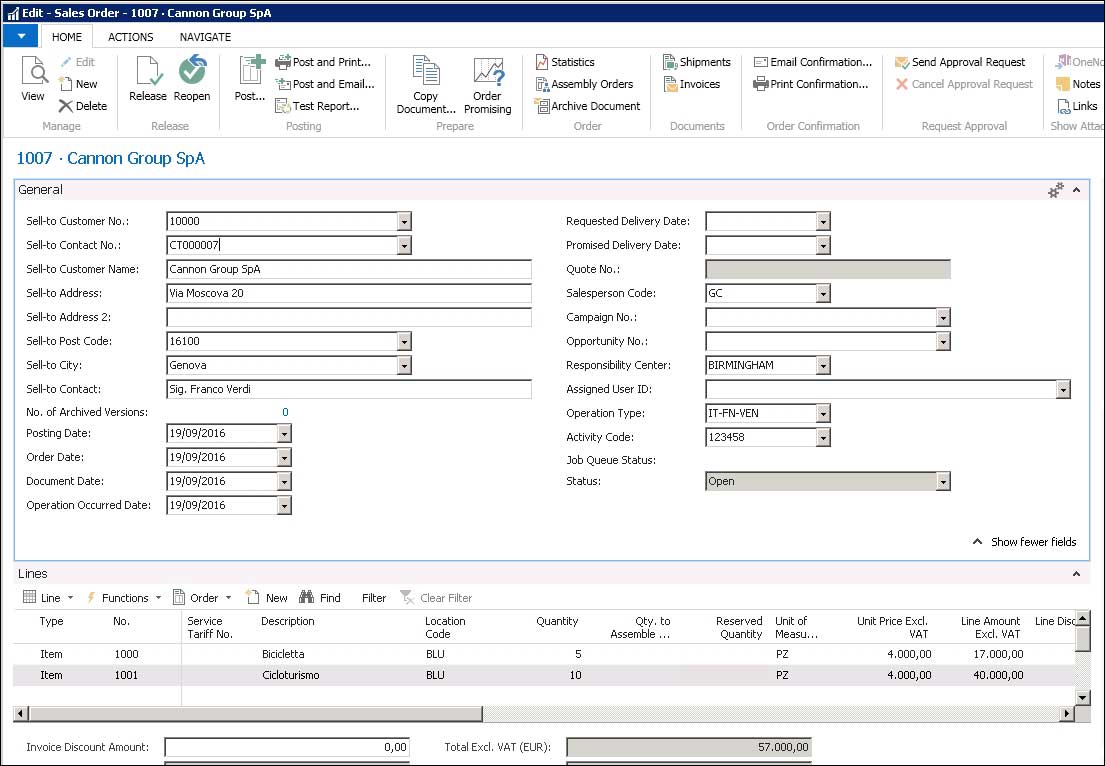This screenshot has height=766, width=1105.
Task: Click the Reopen order icon
Action: click(192, 72)
